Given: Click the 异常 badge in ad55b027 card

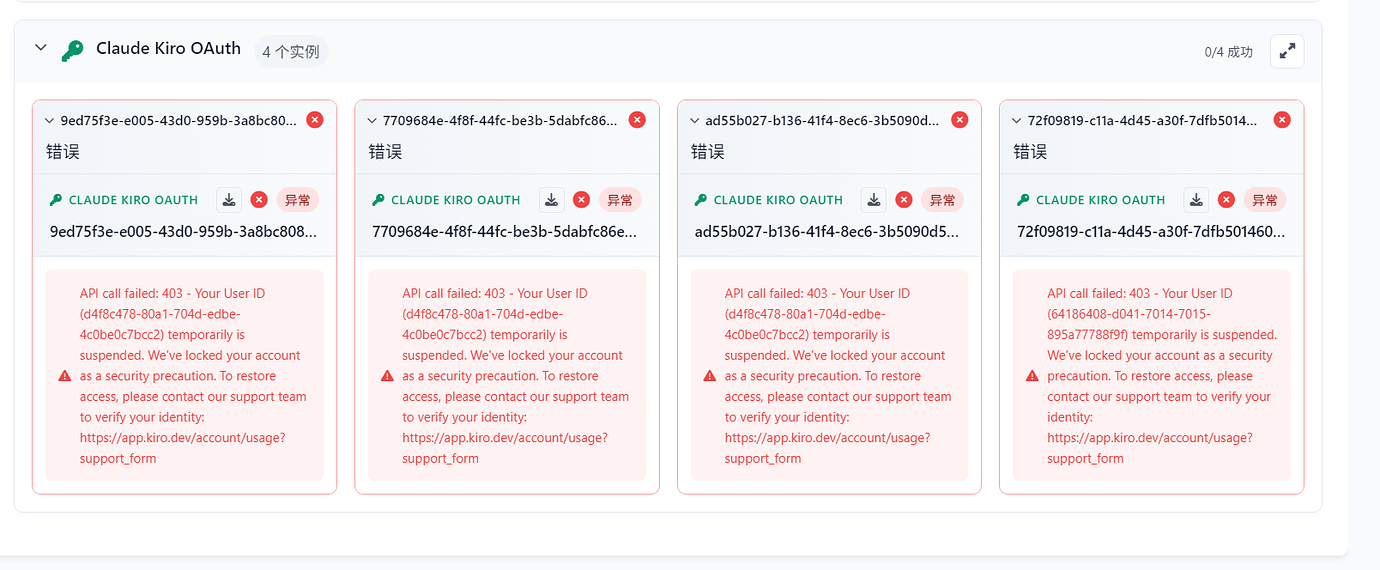Looking at the screenshot, I should coord(943,200).
